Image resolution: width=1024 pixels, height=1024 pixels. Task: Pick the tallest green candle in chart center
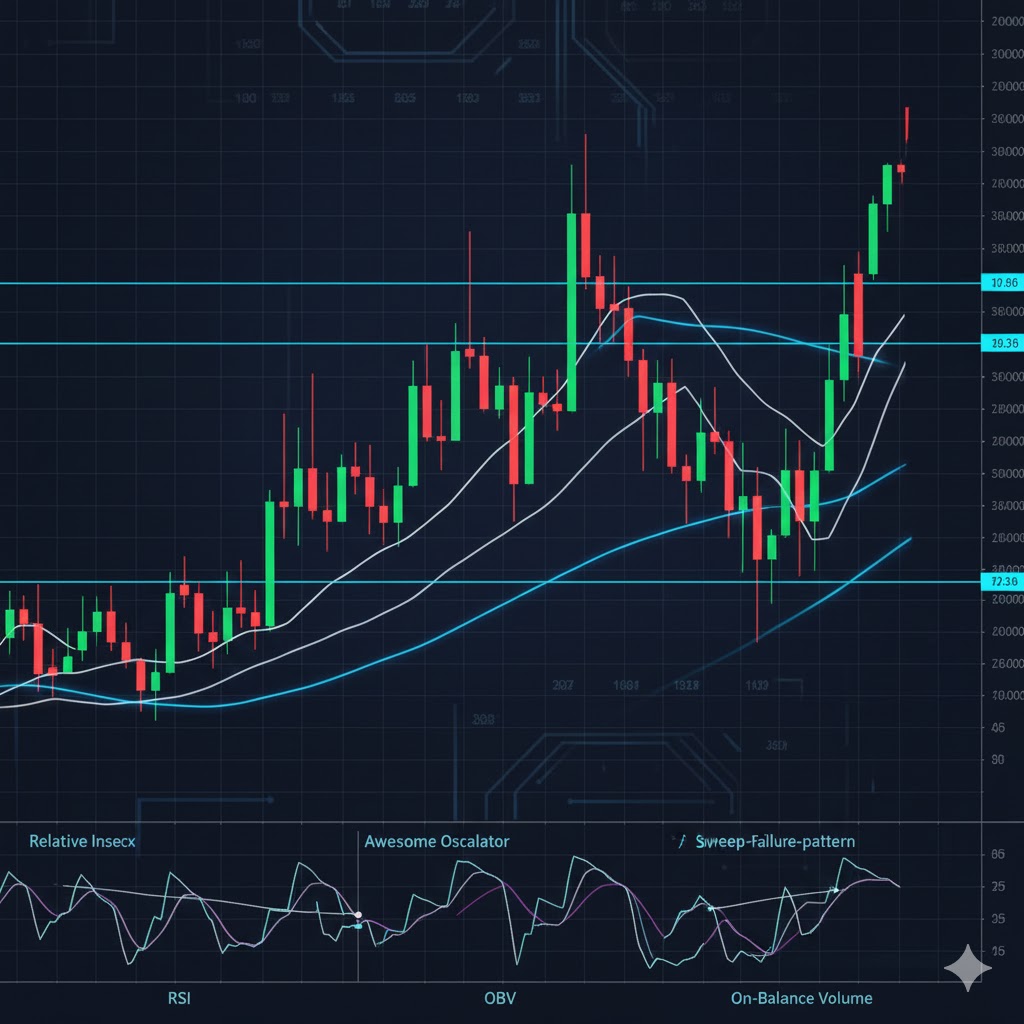[571, 310]
